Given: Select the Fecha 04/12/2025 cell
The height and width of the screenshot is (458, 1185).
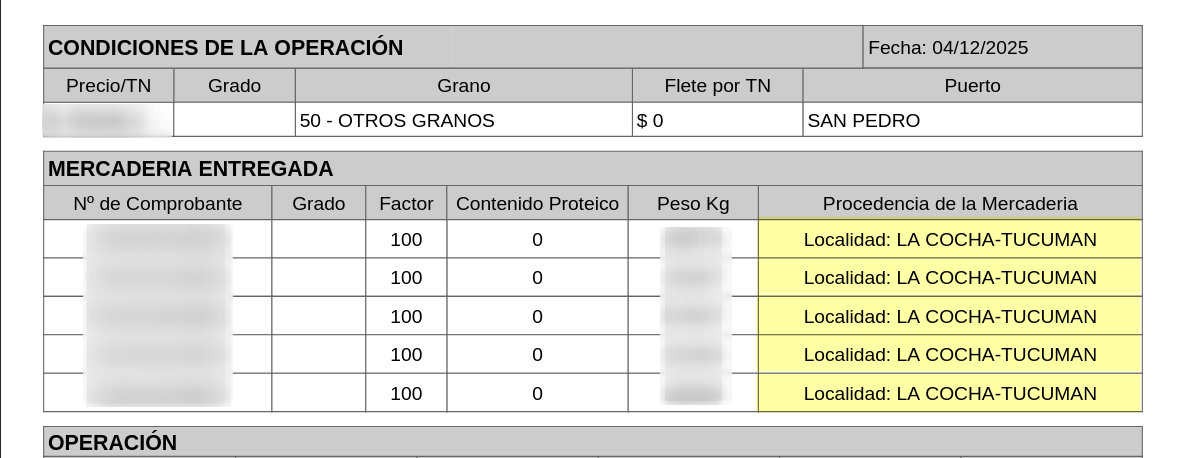Looking at the screenshot, I should pos(948,47).
